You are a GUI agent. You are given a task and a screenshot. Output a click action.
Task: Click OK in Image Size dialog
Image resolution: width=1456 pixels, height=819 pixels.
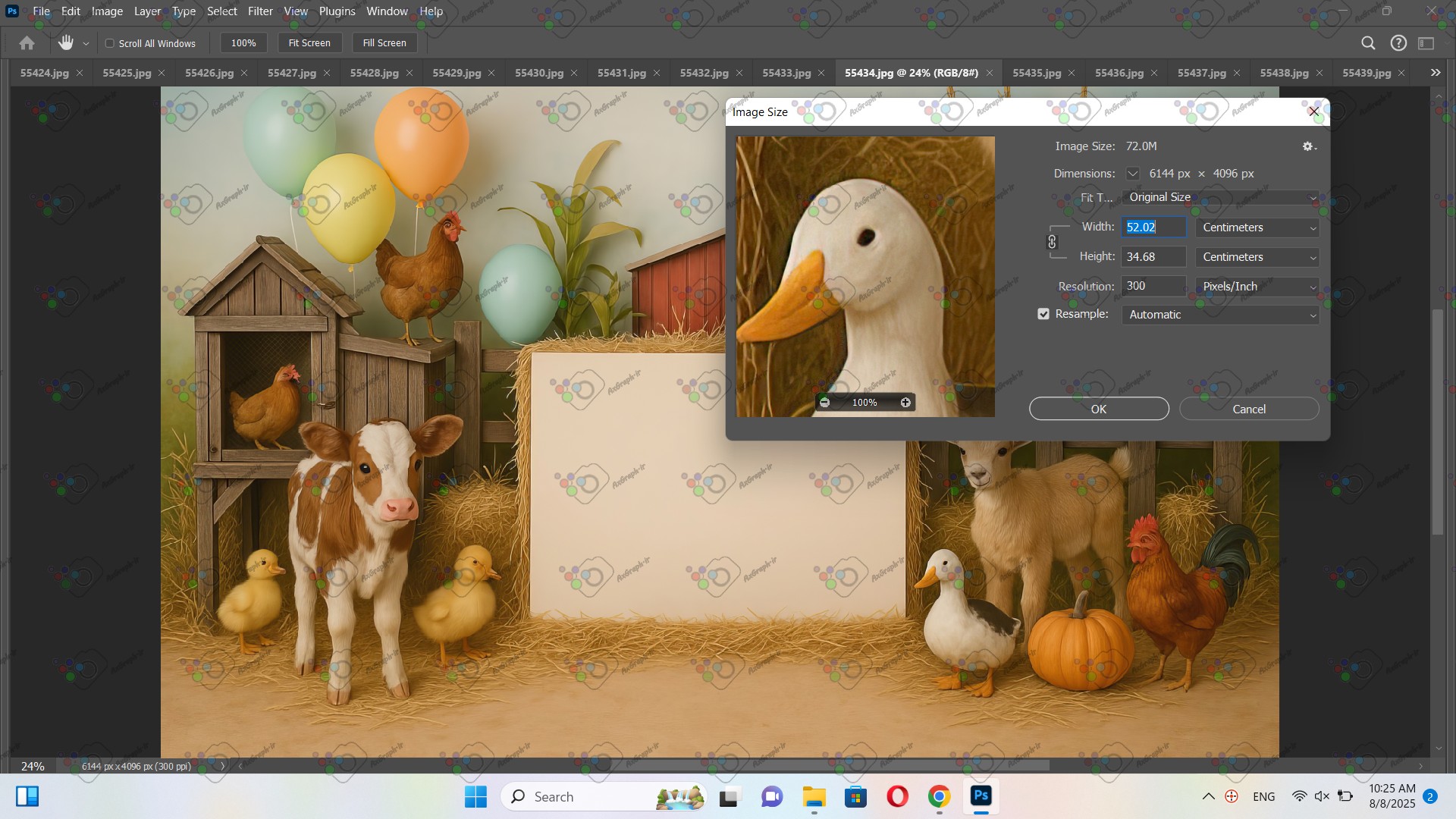(x=1098, y=409)
